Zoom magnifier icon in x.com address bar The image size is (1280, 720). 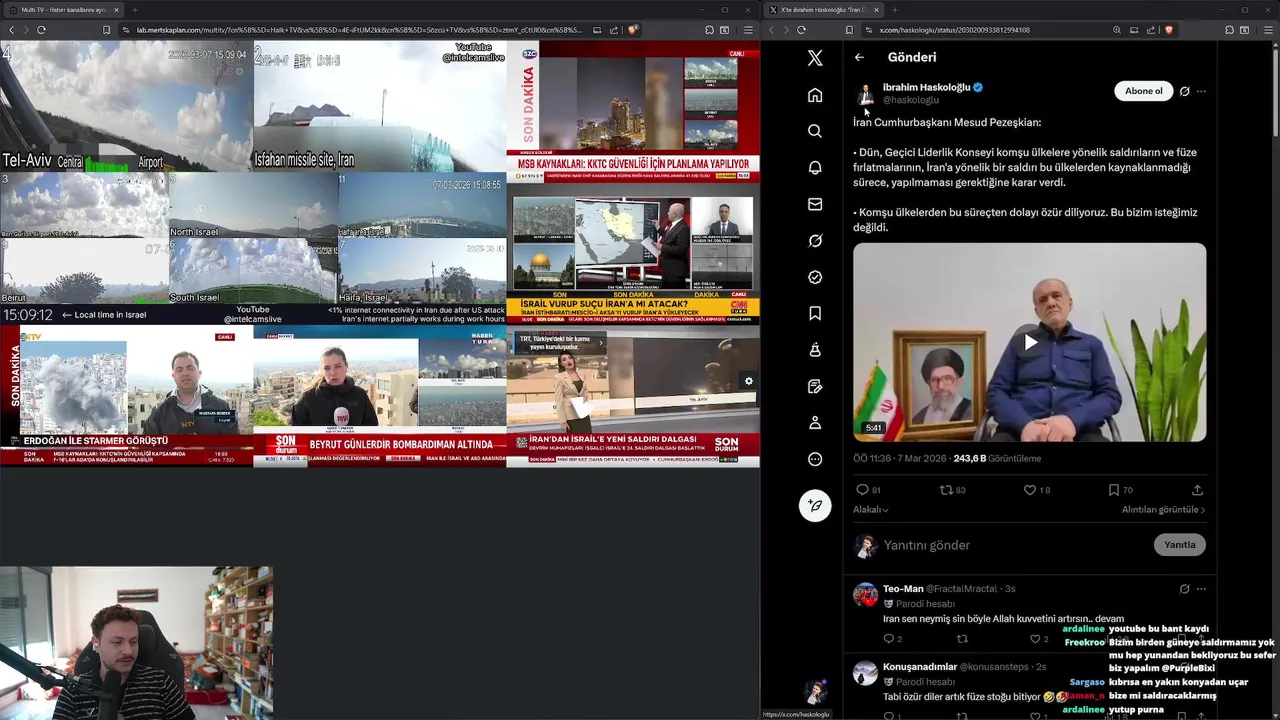point(1117,30)
